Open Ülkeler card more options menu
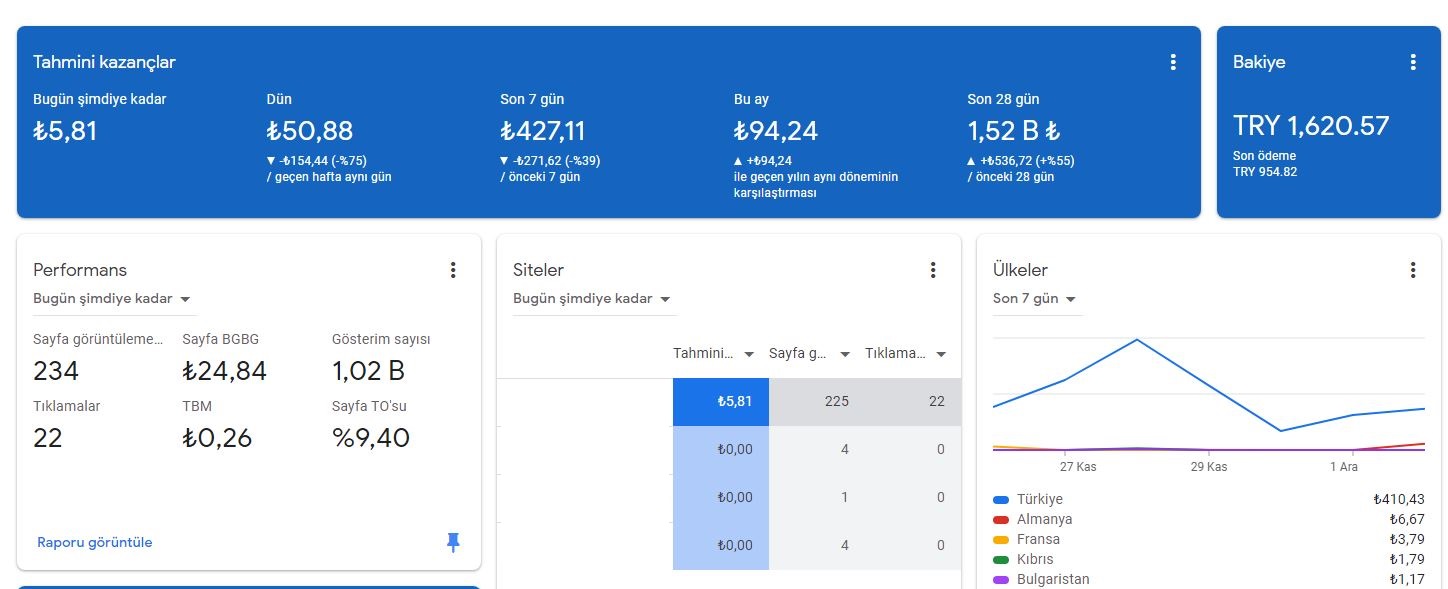1448x589 pixels. (1413, 270)
